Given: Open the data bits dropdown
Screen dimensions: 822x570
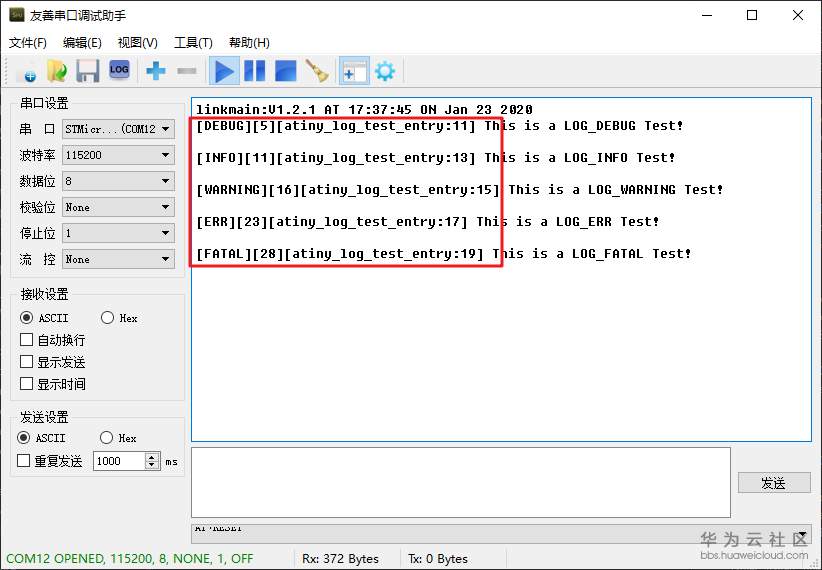Looking at the screenshot, I should pyautogui.click(x=118, y=181).
